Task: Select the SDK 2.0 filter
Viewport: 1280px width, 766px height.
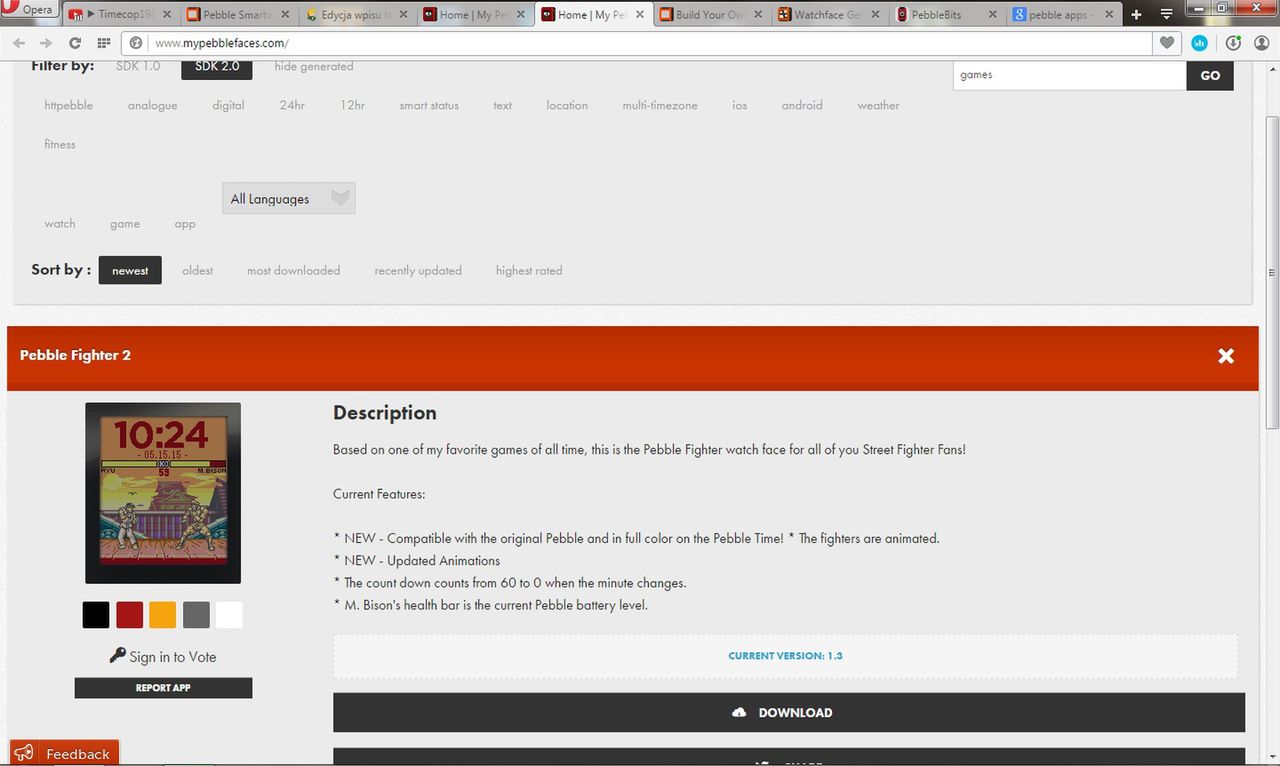Action: (x=216, y=66)
